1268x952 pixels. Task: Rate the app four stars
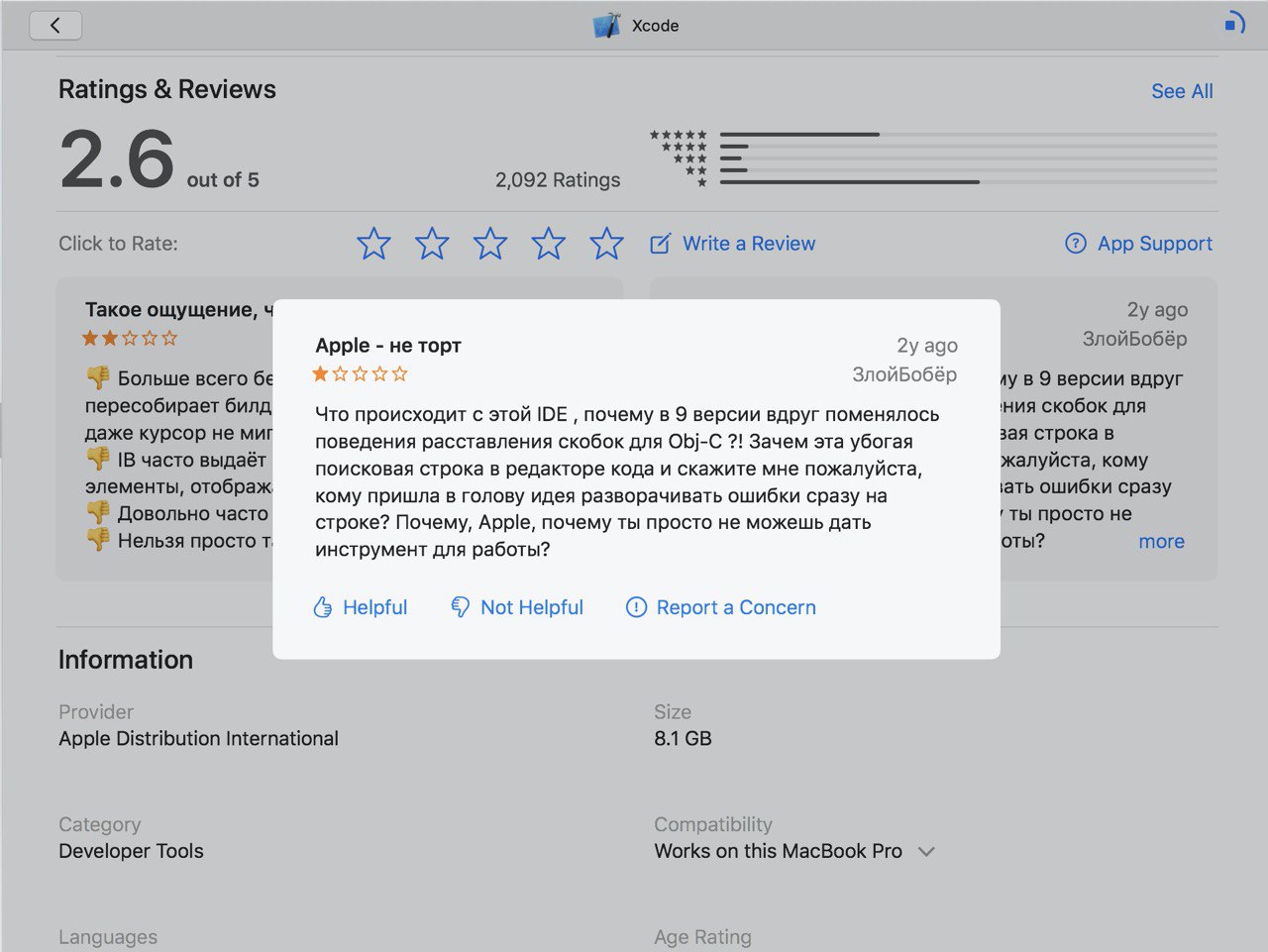tap(549, 244)
